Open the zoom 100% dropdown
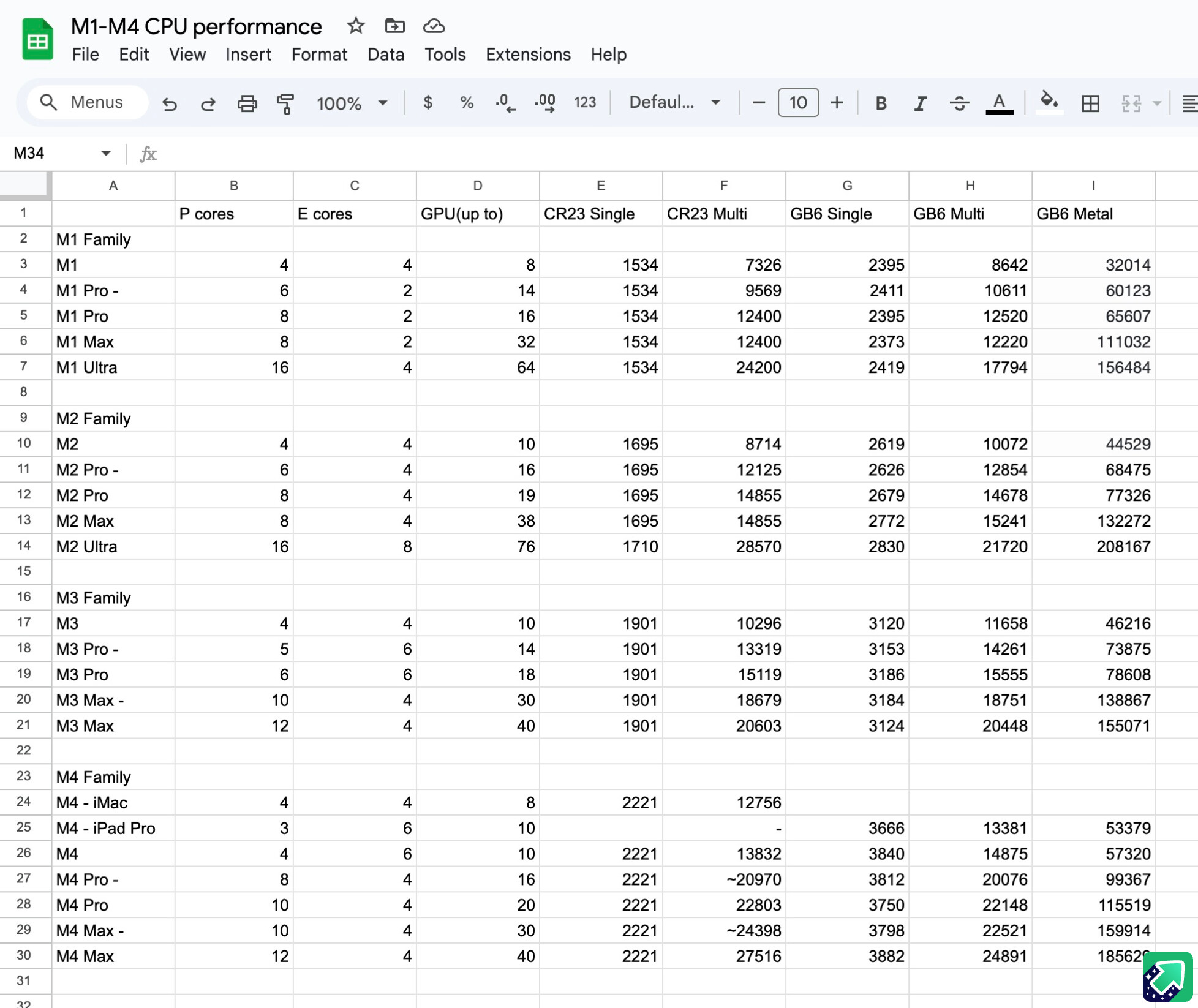Viewport: 1198px width, 1008px height. (x=352, y=103)
